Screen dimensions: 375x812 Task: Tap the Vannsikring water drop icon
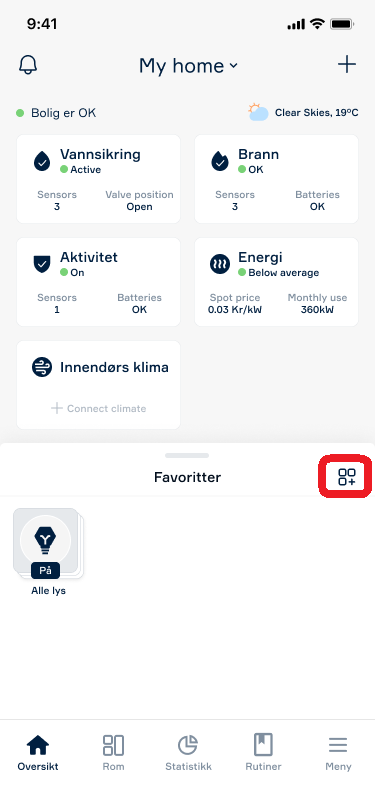42,161
